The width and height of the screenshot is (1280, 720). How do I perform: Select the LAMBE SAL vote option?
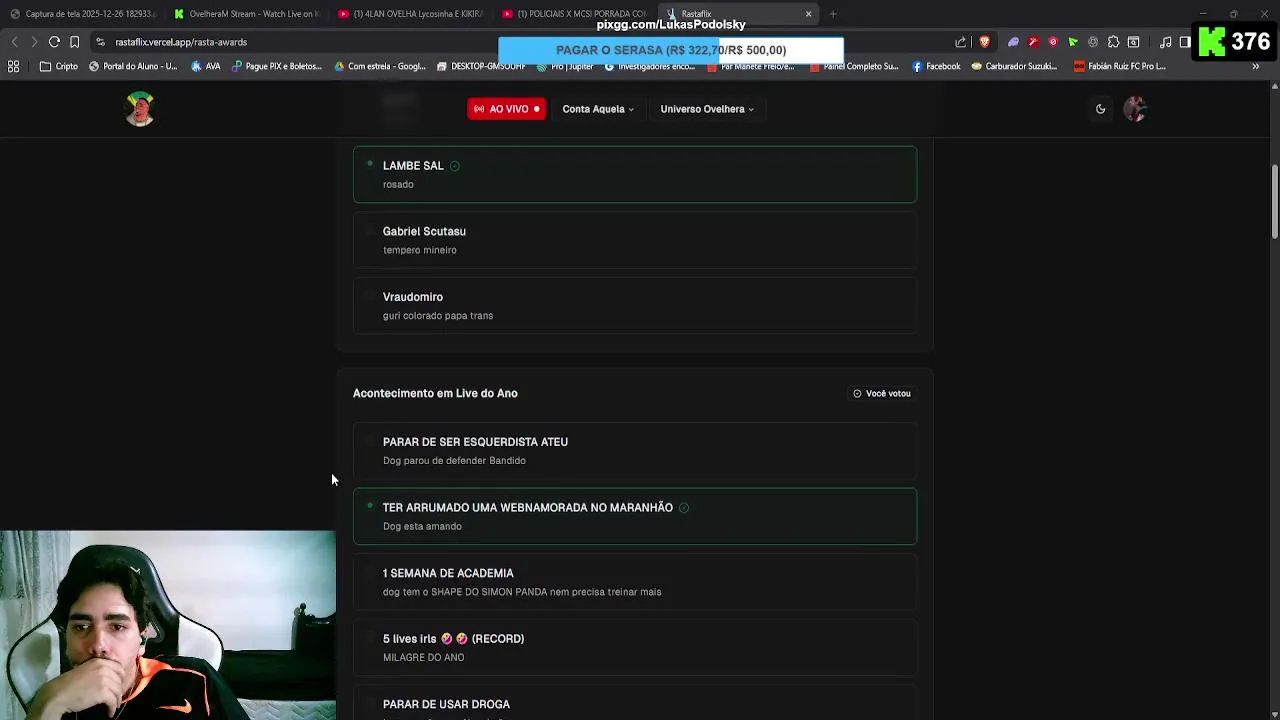[635, 174]
